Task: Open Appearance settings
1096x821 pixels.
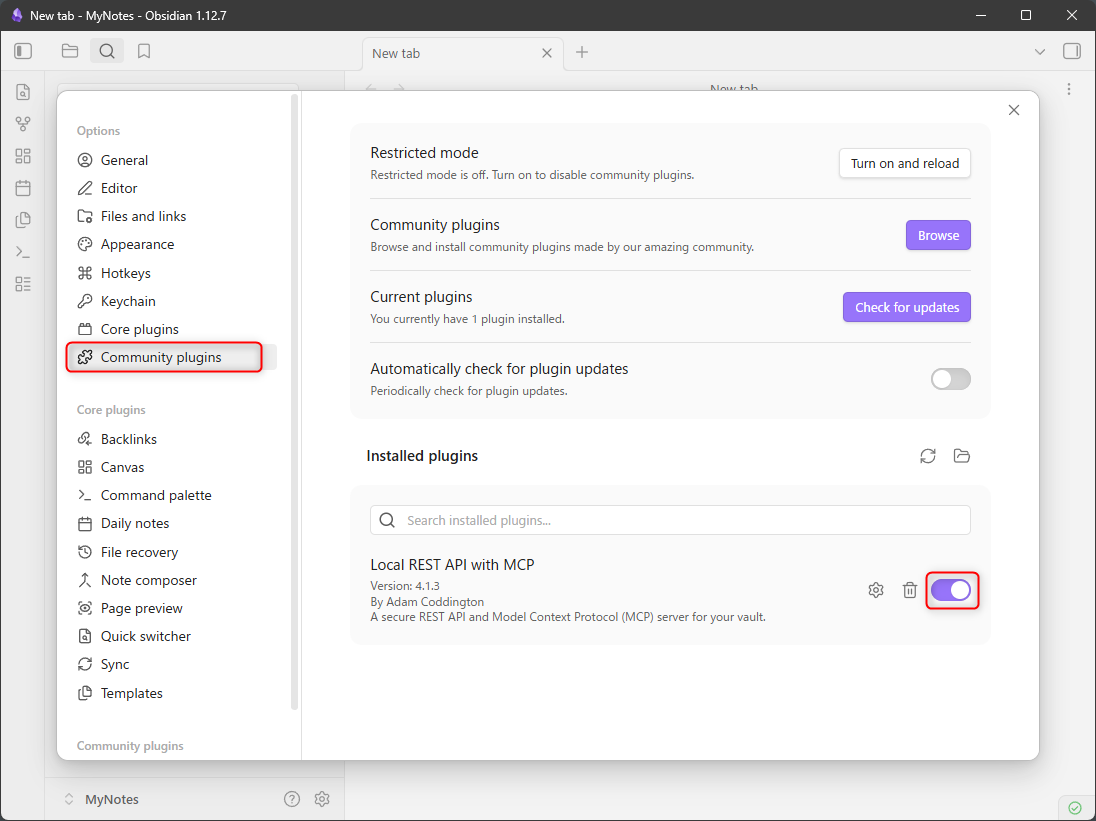Action: (171, 244)
